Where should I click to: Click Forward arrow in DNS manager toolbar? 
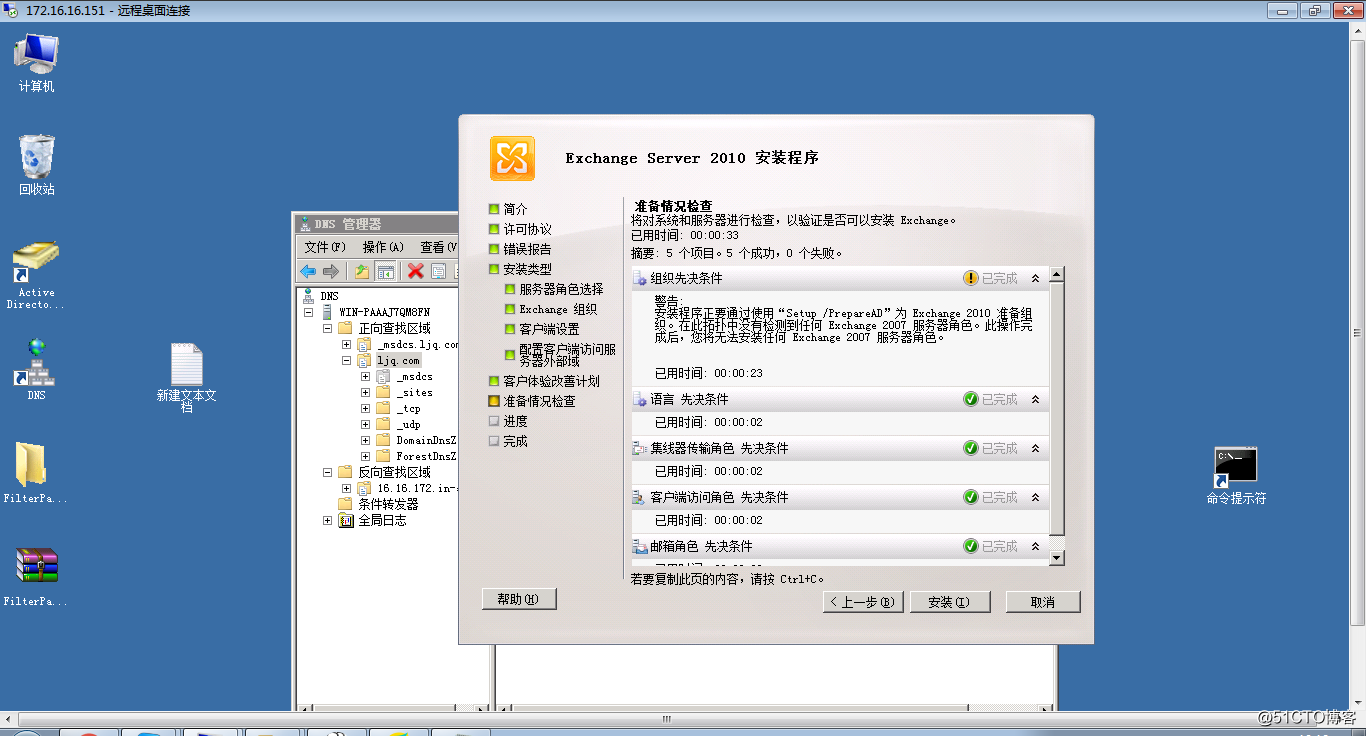[x=330, y=271]
